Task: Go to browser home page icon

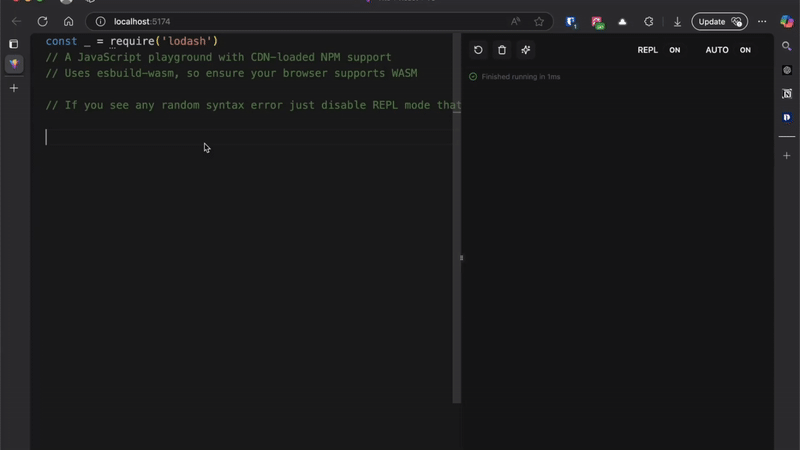Action: pos(68,21)
